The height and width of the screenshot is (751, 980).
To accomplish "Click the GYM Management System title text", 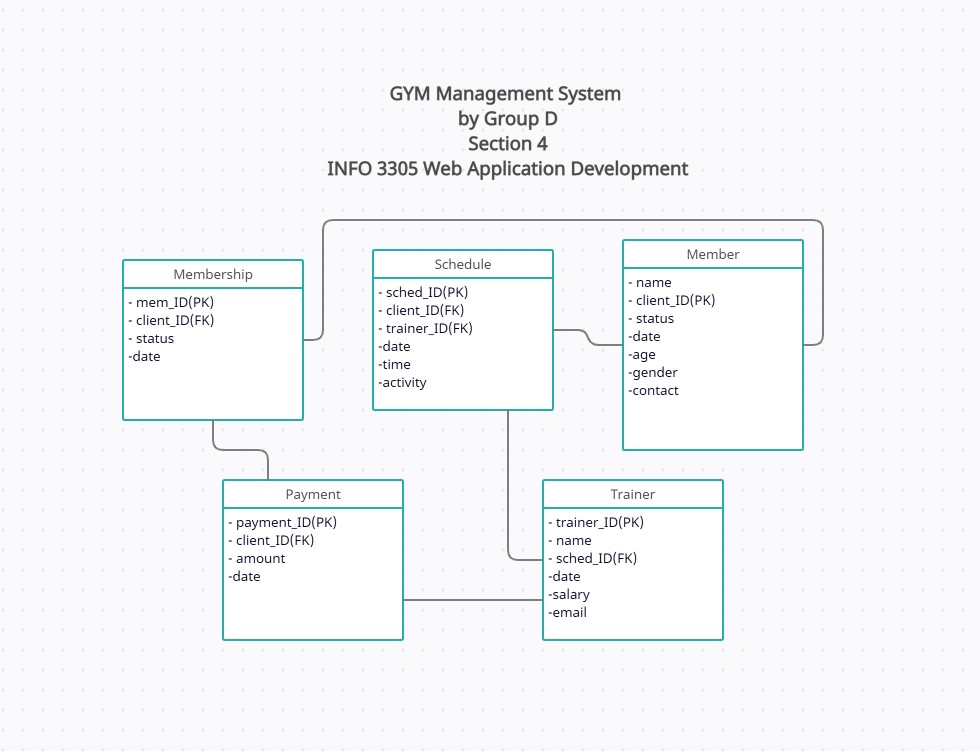I will pyautogui.click(x=507, y=93).
